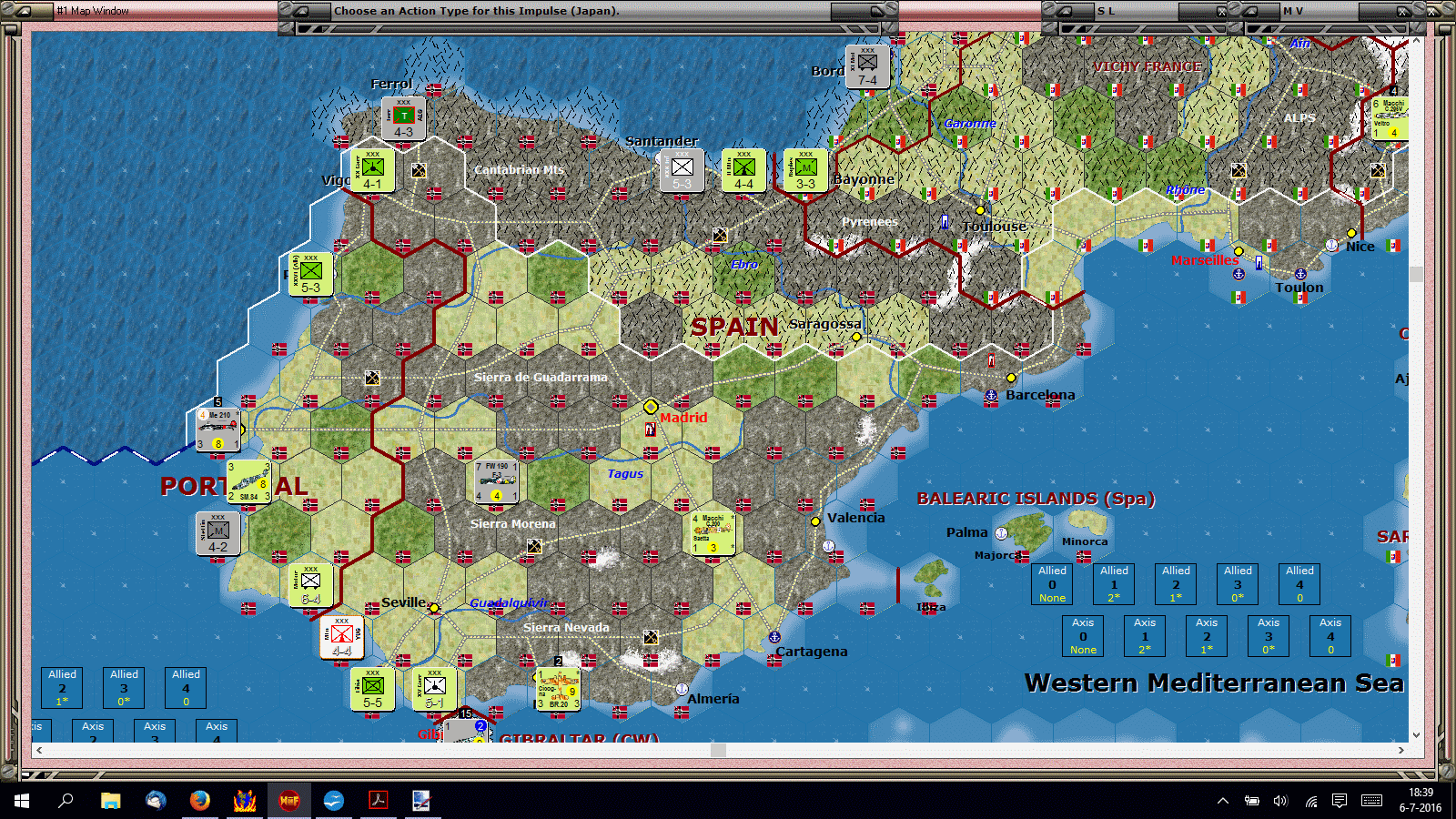Click the Marseilles port anchor icon

click(1238, 274)
